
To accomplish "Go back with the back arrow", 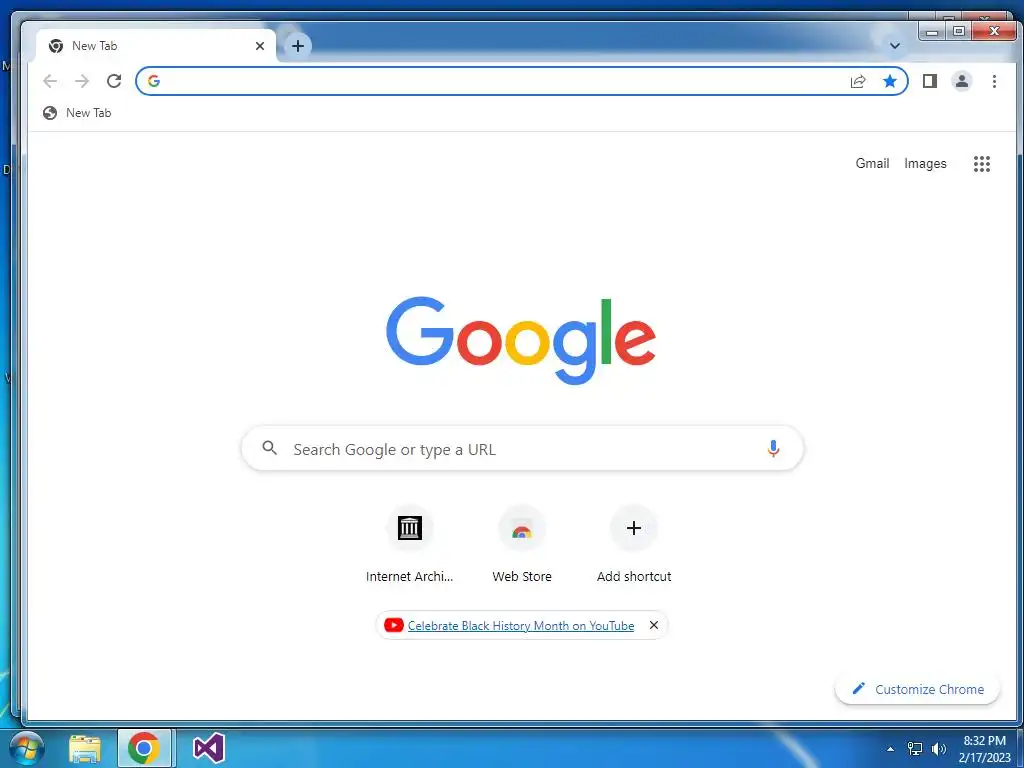I will (50, 81).
